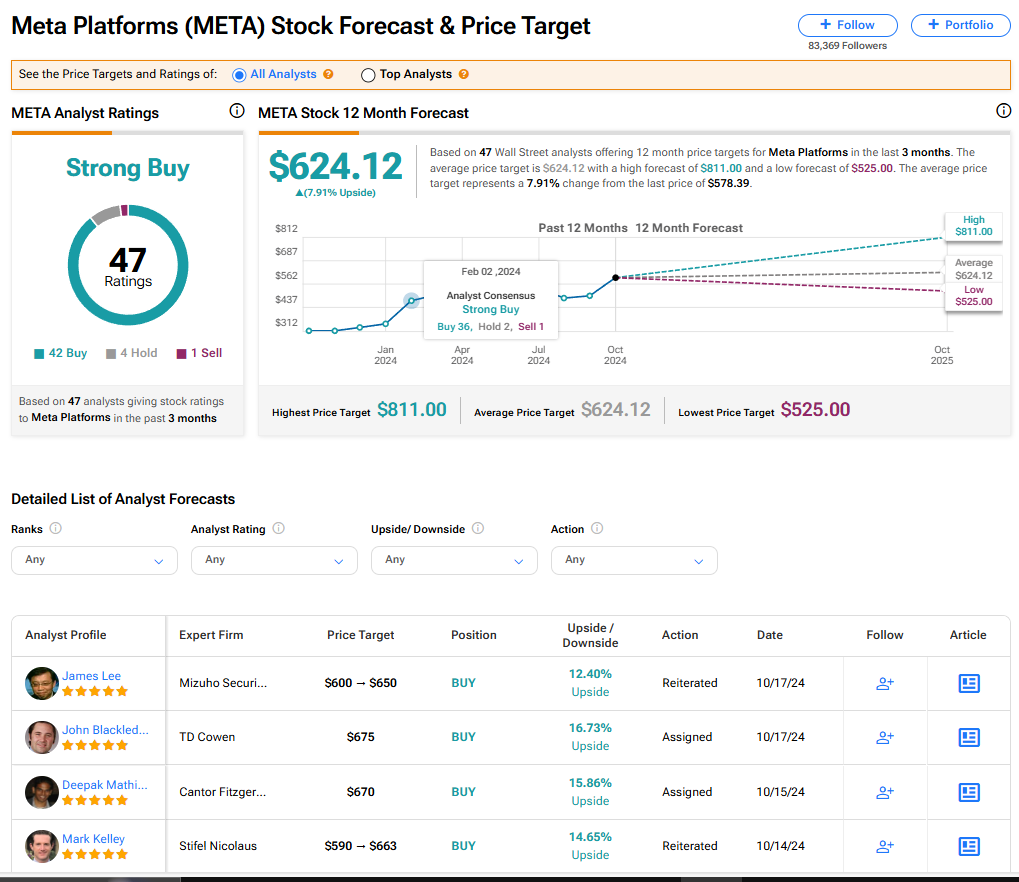The width and height of the screenshot is (1019, 882).
Task: Click the Date column header
Action: tap(769, 635)
